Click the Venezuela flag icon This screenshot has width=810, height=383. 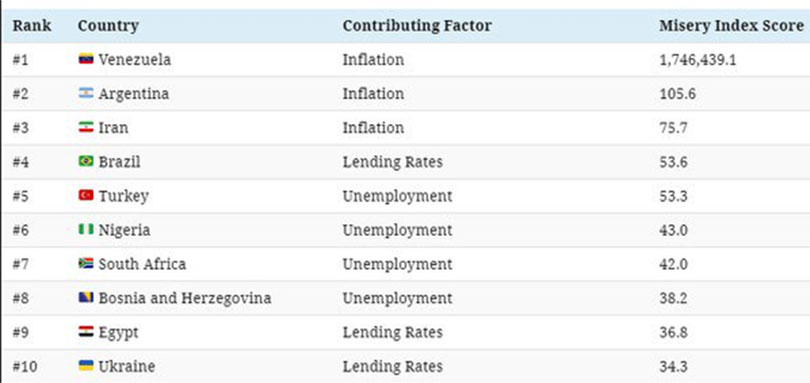[86, 59]
